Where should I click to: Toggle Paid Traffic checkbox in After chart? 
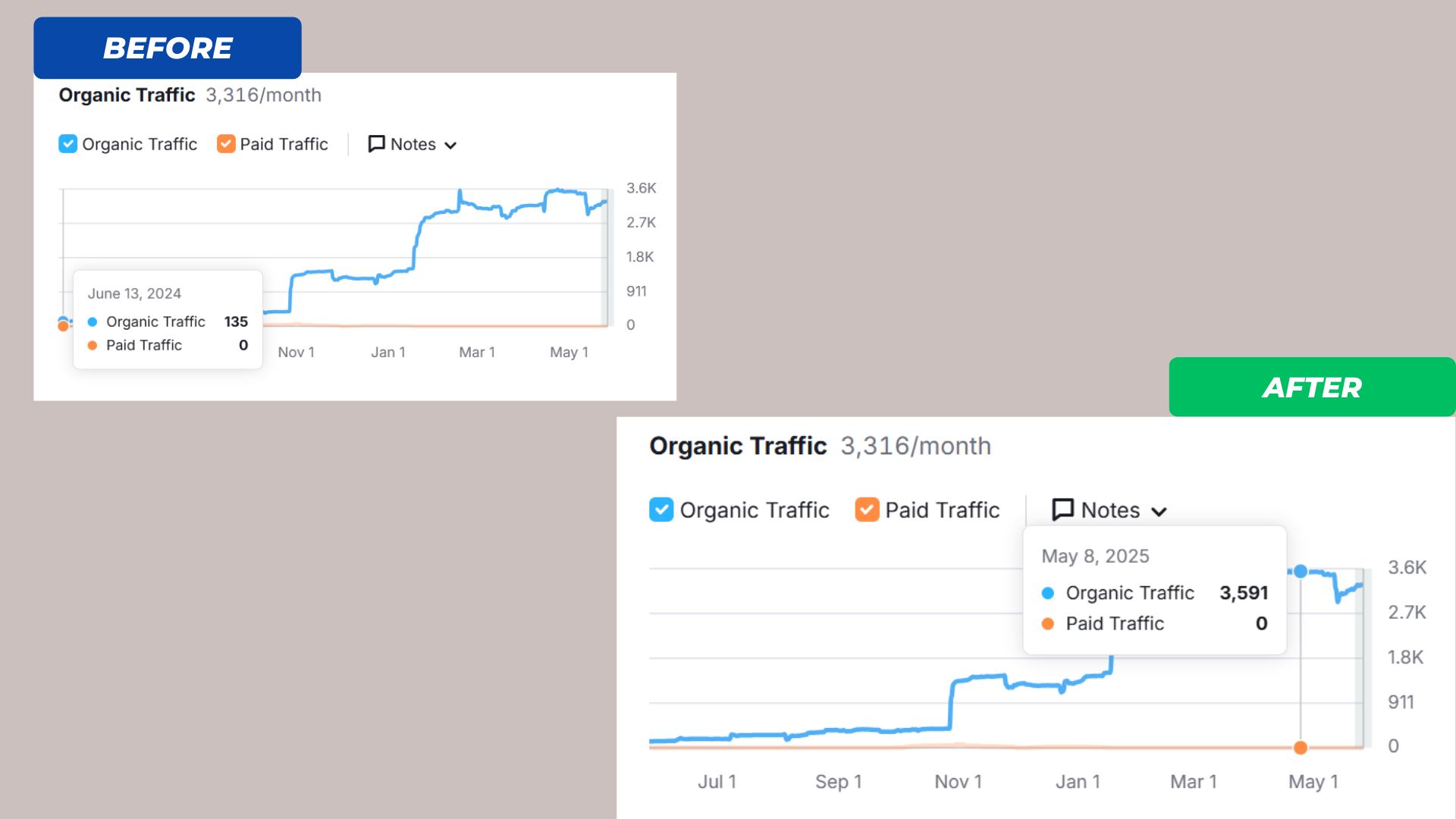pyautogui.click(x=867, y=510)
